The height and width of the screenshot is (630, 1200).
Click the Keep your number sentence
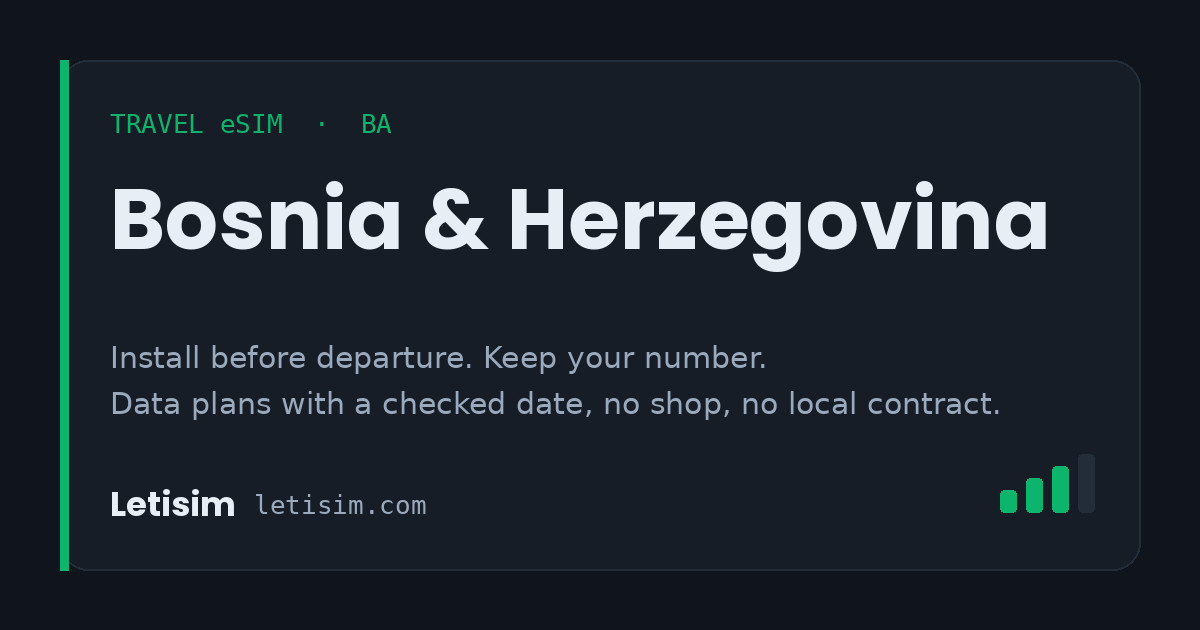tap(625, 358)
